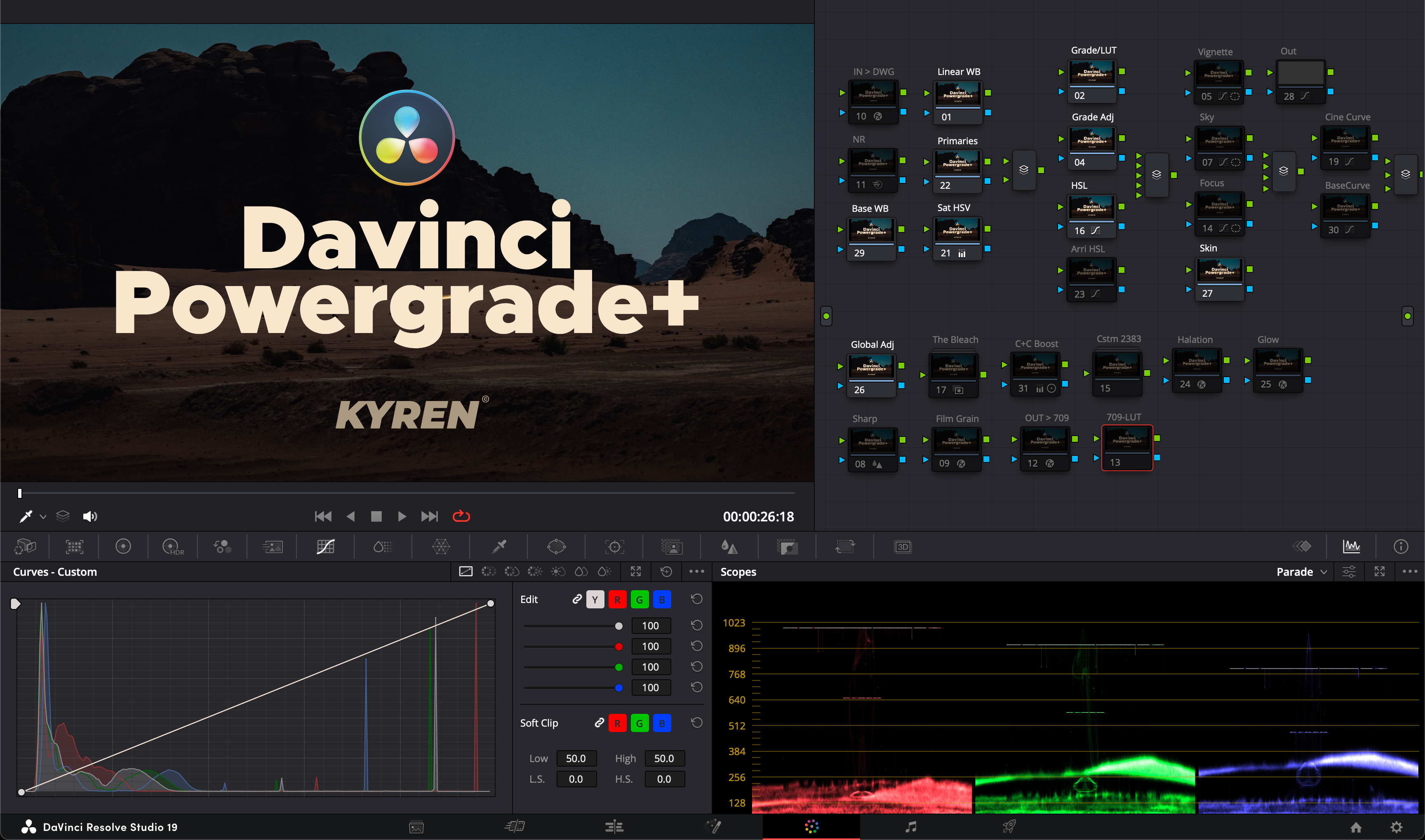Open the clip Information panel
The height and width of the screenshot is (840, 1425).
point(1401,546)
